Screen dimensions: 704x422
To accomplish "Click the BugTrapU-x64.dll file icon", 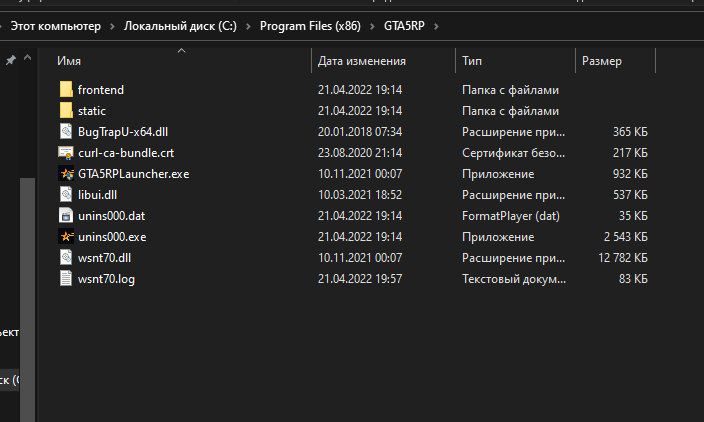I will click(66, 132).
